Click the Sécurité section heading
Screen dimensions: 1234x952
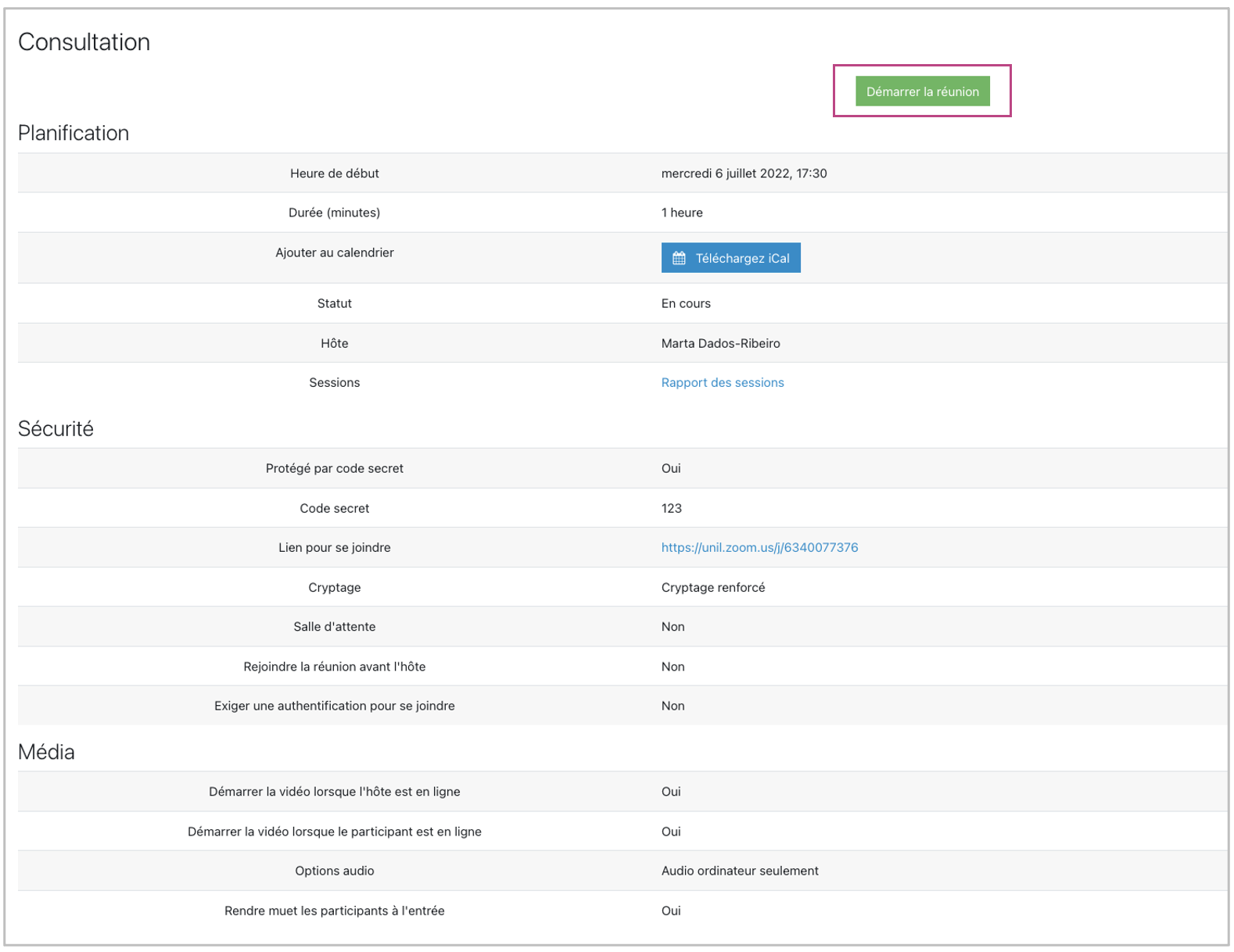tap(56, 428)
